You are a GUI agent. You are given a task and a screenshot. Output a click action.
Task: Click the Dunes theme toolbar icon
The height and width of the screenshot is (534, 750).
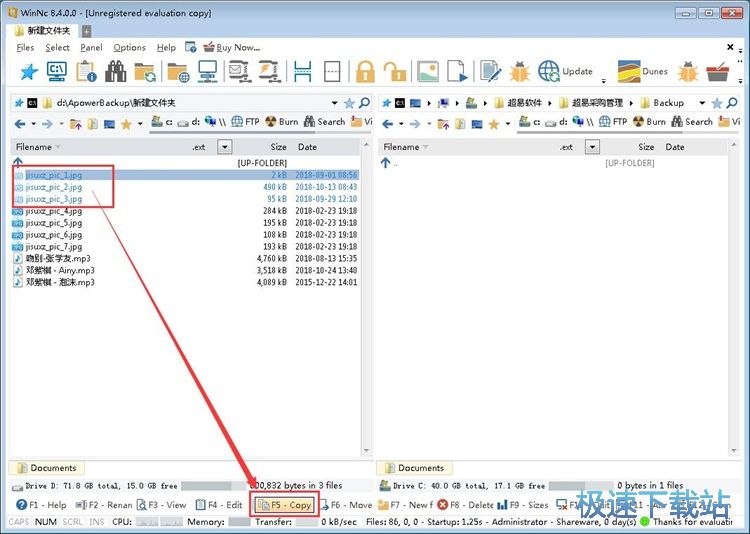pyautogui.click(x=642, y=72)
